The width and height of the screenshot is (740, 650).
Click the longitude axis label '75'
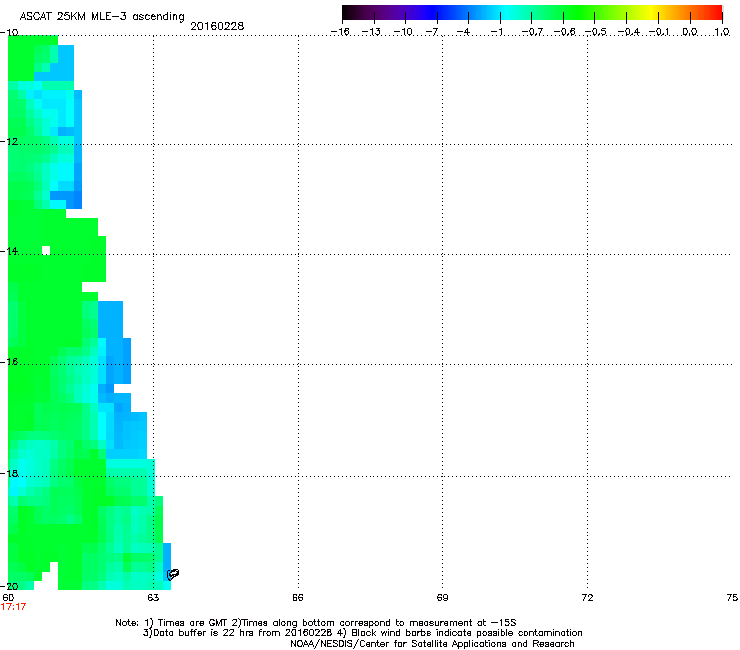pyautogui.click(x=732, y=598)
